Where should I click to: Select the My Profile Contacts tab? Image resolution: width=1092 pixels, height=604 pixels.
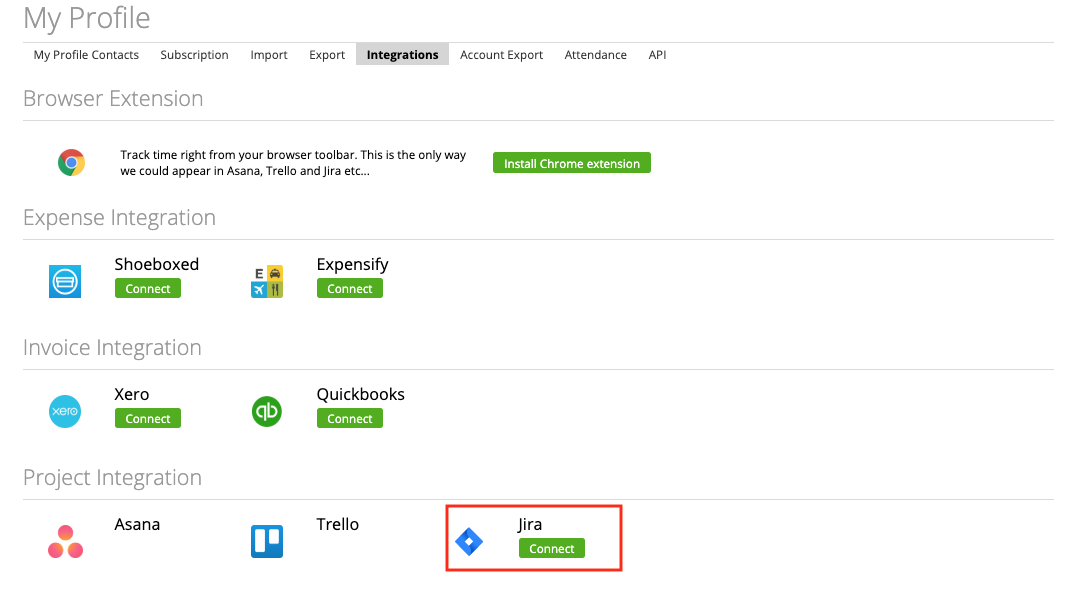86,55
